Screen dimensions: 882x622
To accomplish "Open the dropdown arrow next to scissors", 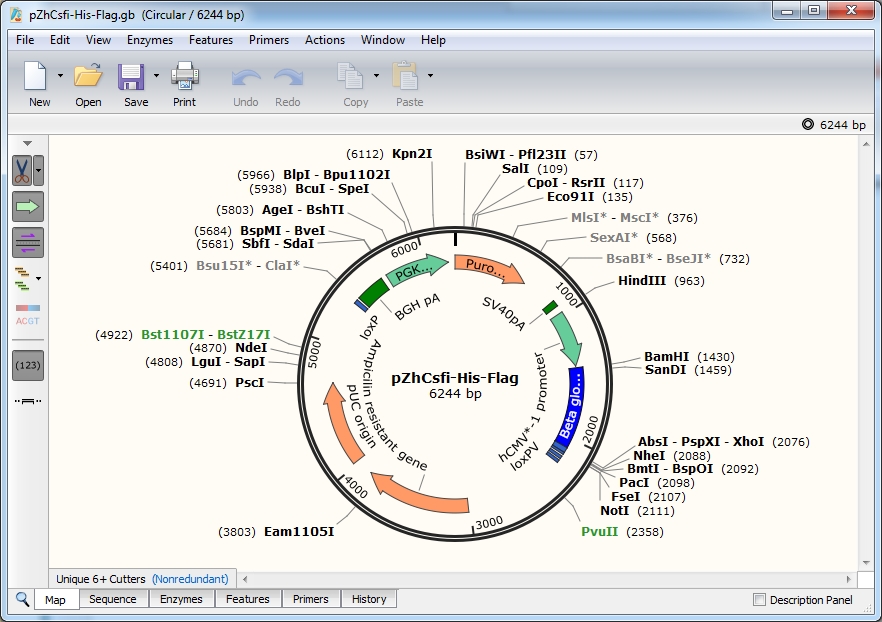I will pyautogui.click(x=39, y=170).
